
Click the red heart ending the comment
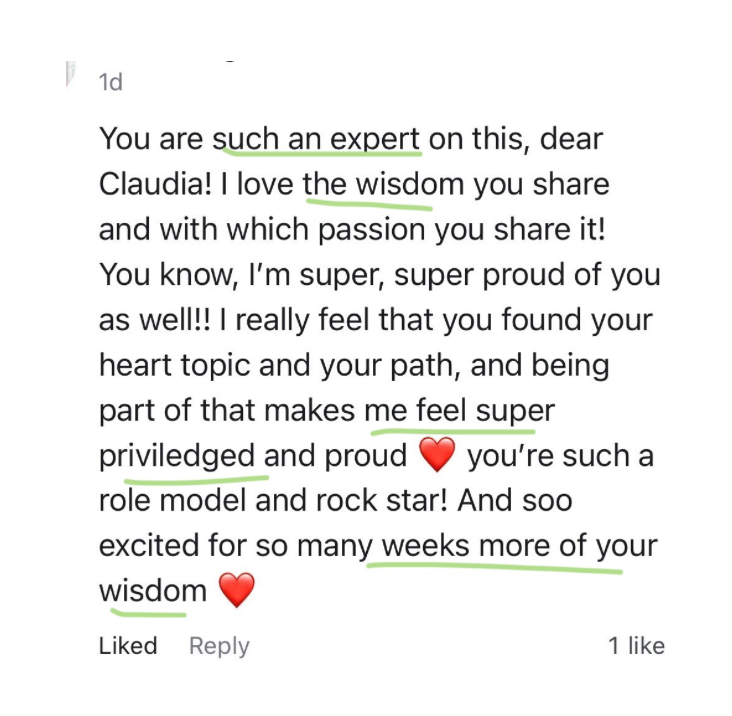point(236,591)
